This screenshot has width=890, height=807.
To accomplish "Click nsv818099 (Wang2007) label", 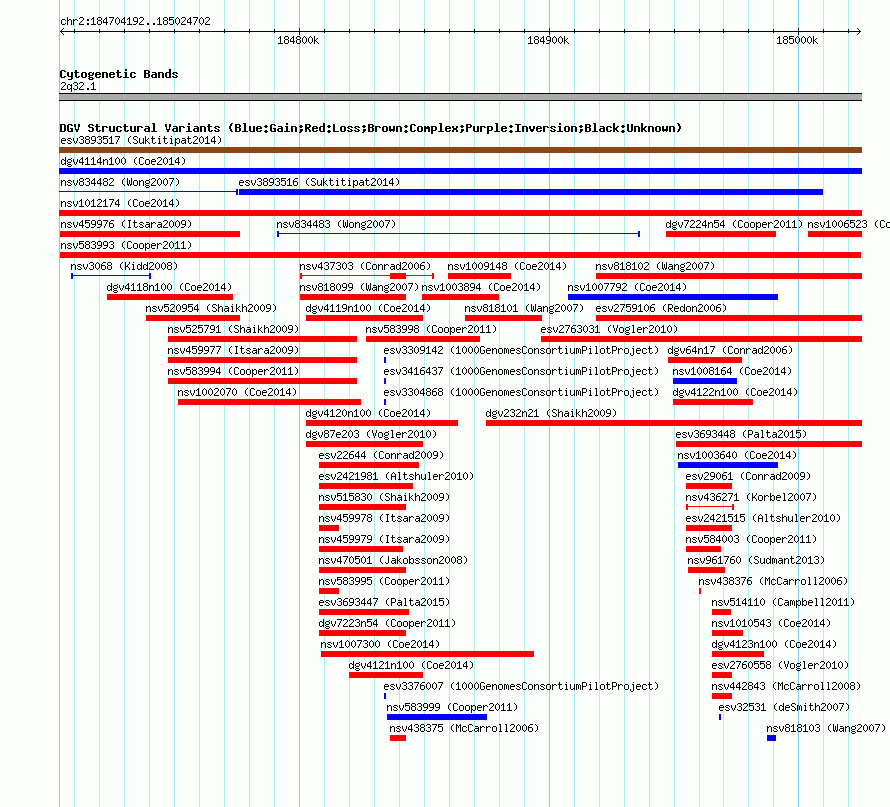I will 359,287.
